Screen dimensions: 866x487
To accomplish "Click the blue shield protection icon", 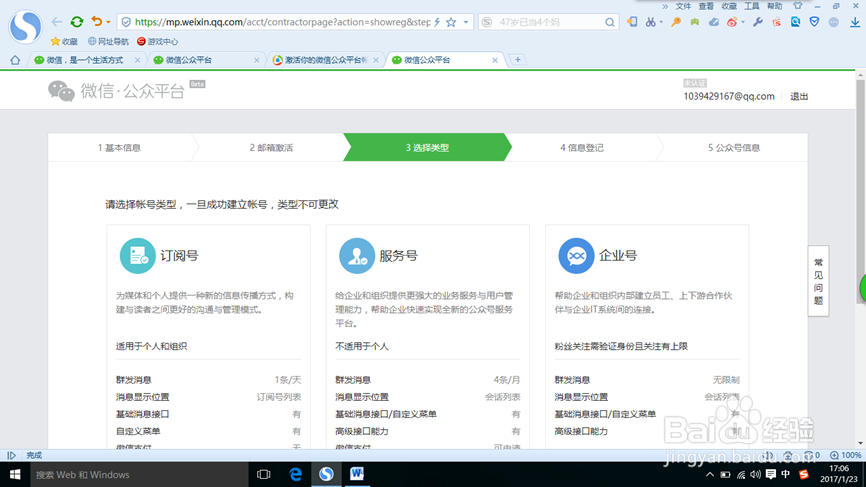I will (x=814, y=22).
